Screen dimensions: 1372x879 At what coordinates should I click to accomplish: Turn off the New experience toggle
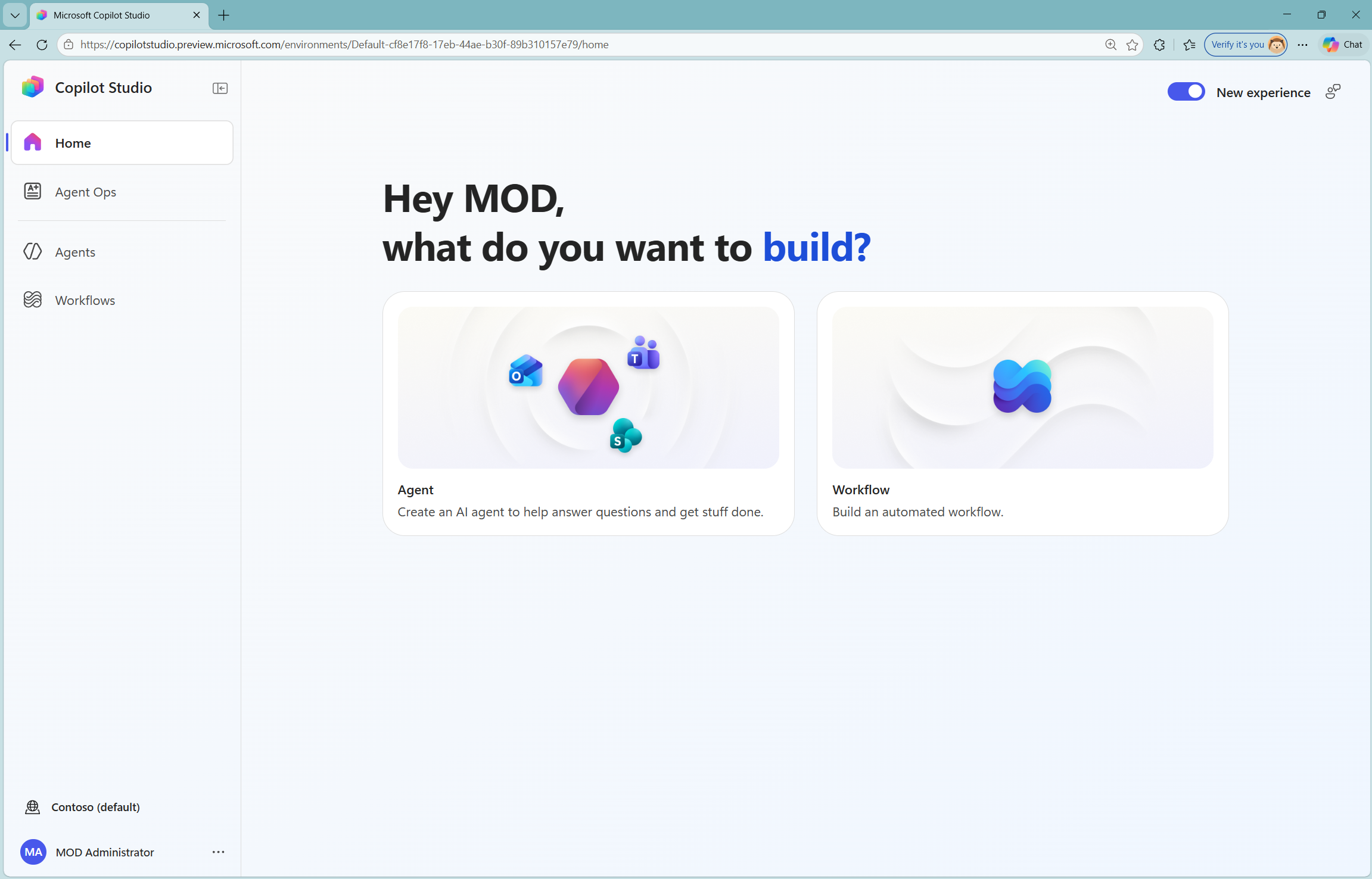(1186, 92)
